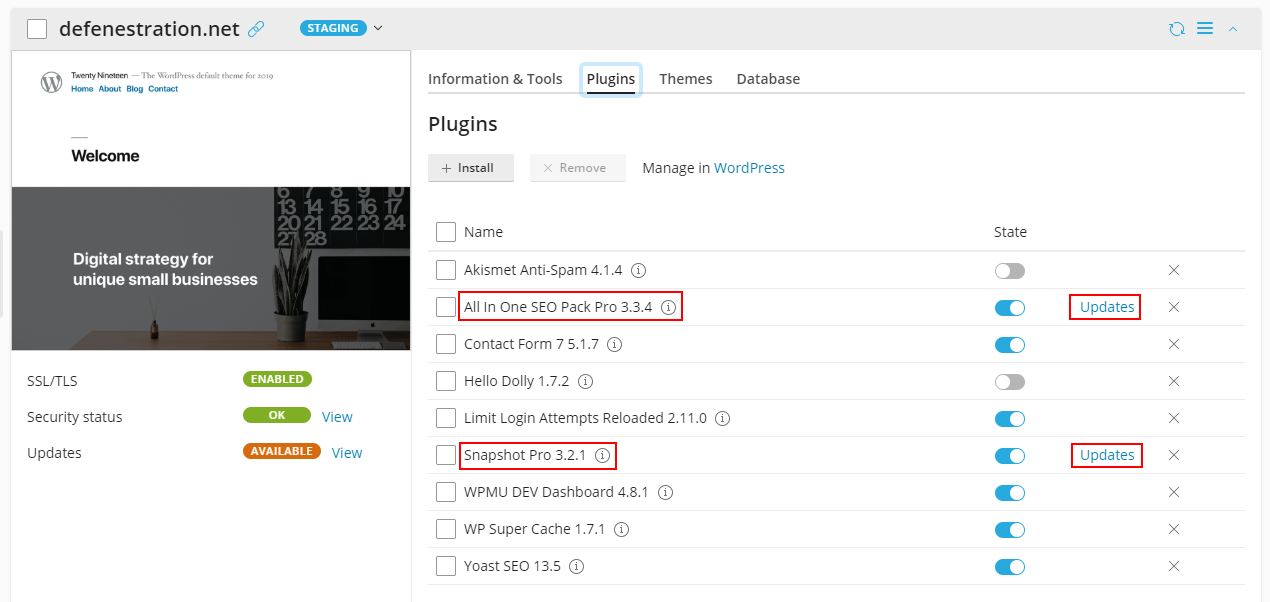Remove Snapshot Pro via its X icon
The height and width of the screenshot is (602, 1270).
pyautogui.click(x=1174, y=455)
